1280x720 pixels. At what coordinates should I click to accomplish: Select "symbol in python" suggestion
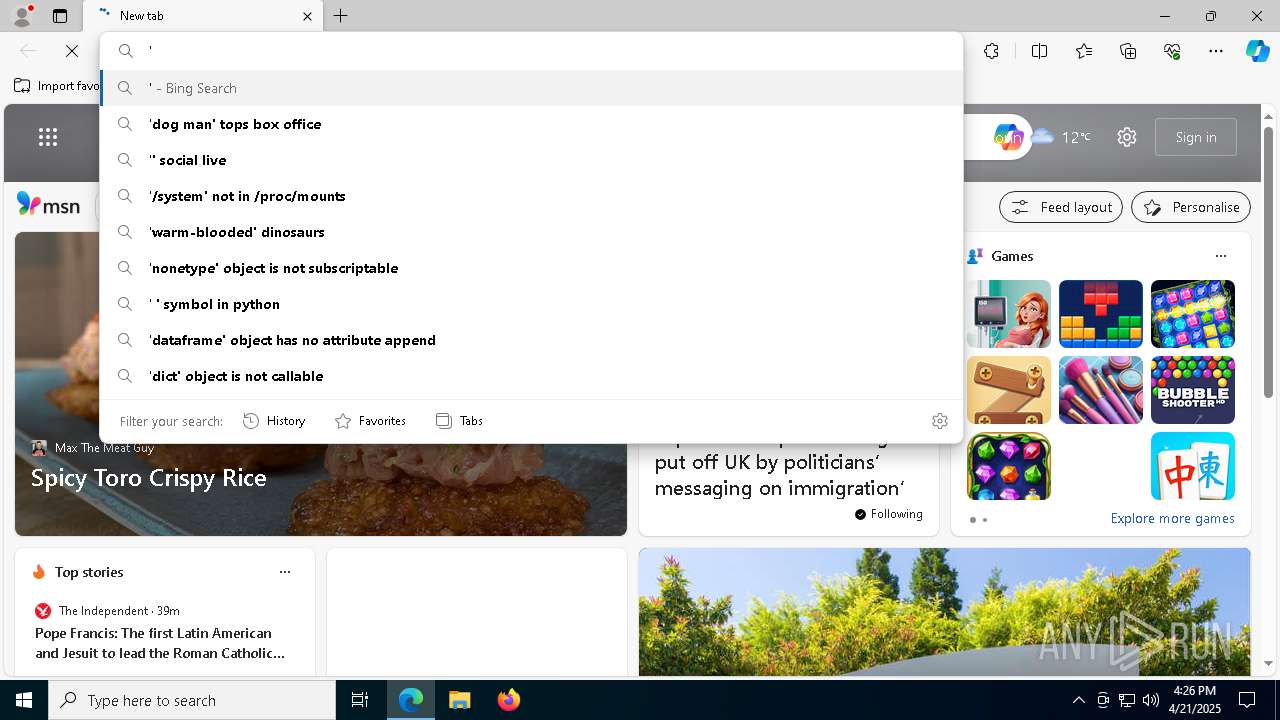click(531, 304)
